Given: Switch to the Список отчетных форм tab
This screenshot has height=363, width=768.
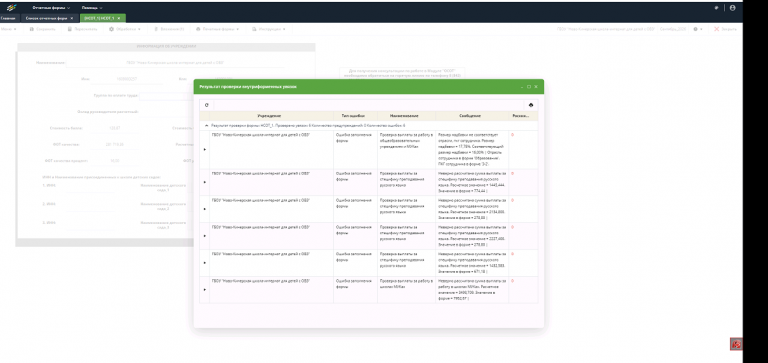Looking at the screenshot, I should pyautogui.click(x=47, y=18).
